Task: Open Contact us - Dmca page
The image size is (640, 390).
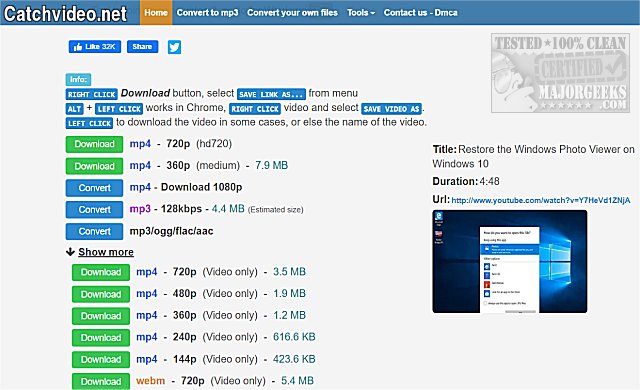Action: (420, 13)
